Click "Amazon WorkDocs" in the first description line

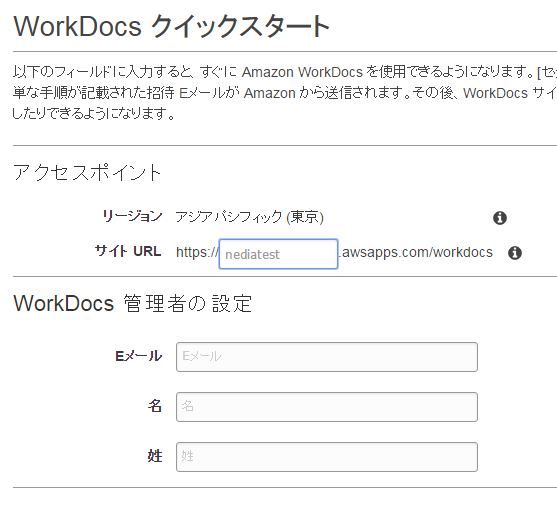[302, 72]
